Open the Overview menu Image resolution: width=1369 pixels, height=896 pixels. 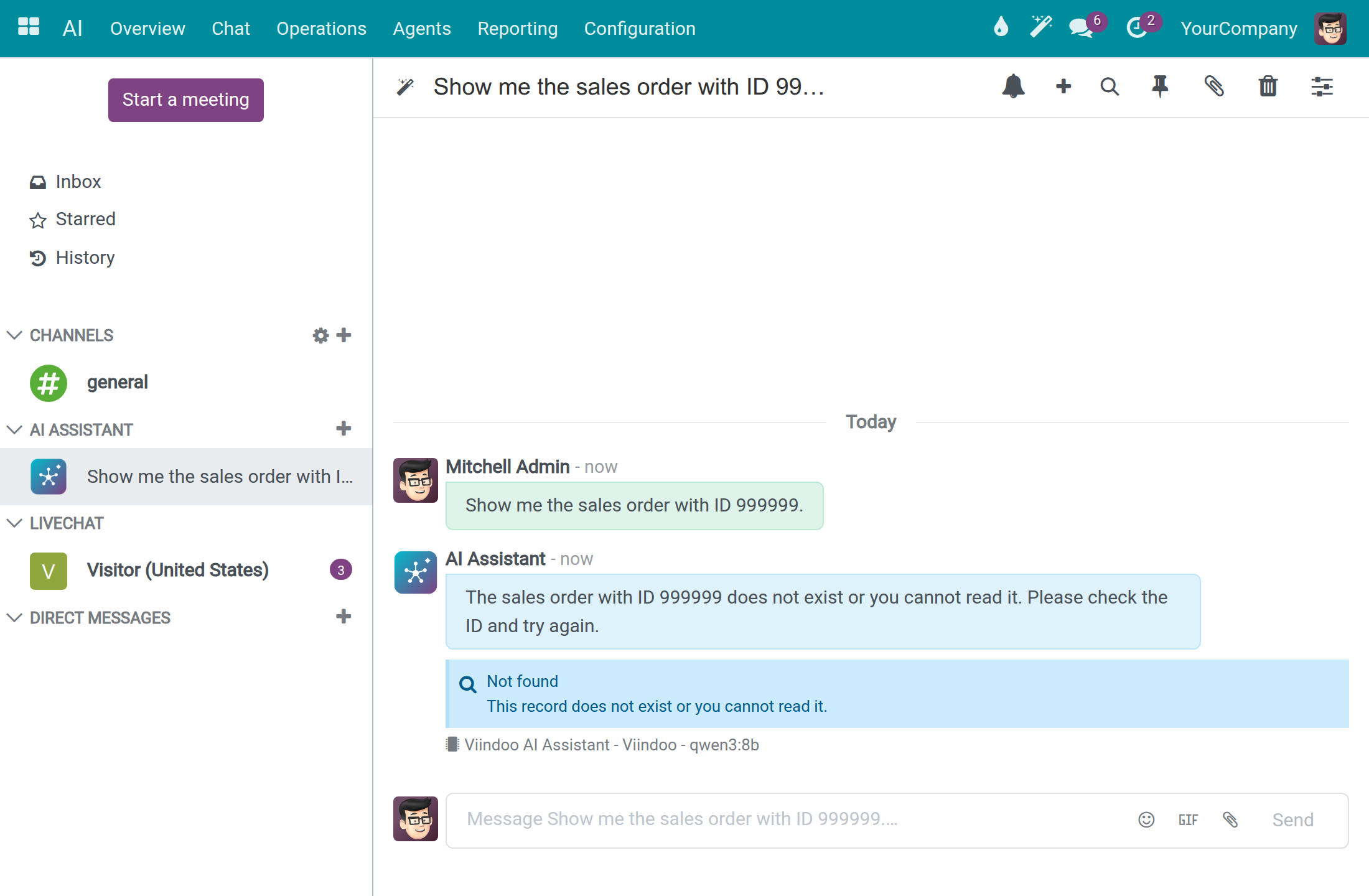click(x=147, y=29)
